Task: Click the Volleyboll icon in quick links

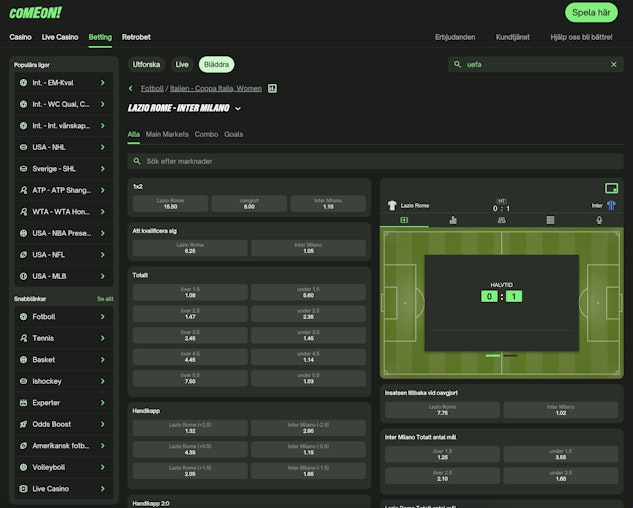Action: click(23, 467)
